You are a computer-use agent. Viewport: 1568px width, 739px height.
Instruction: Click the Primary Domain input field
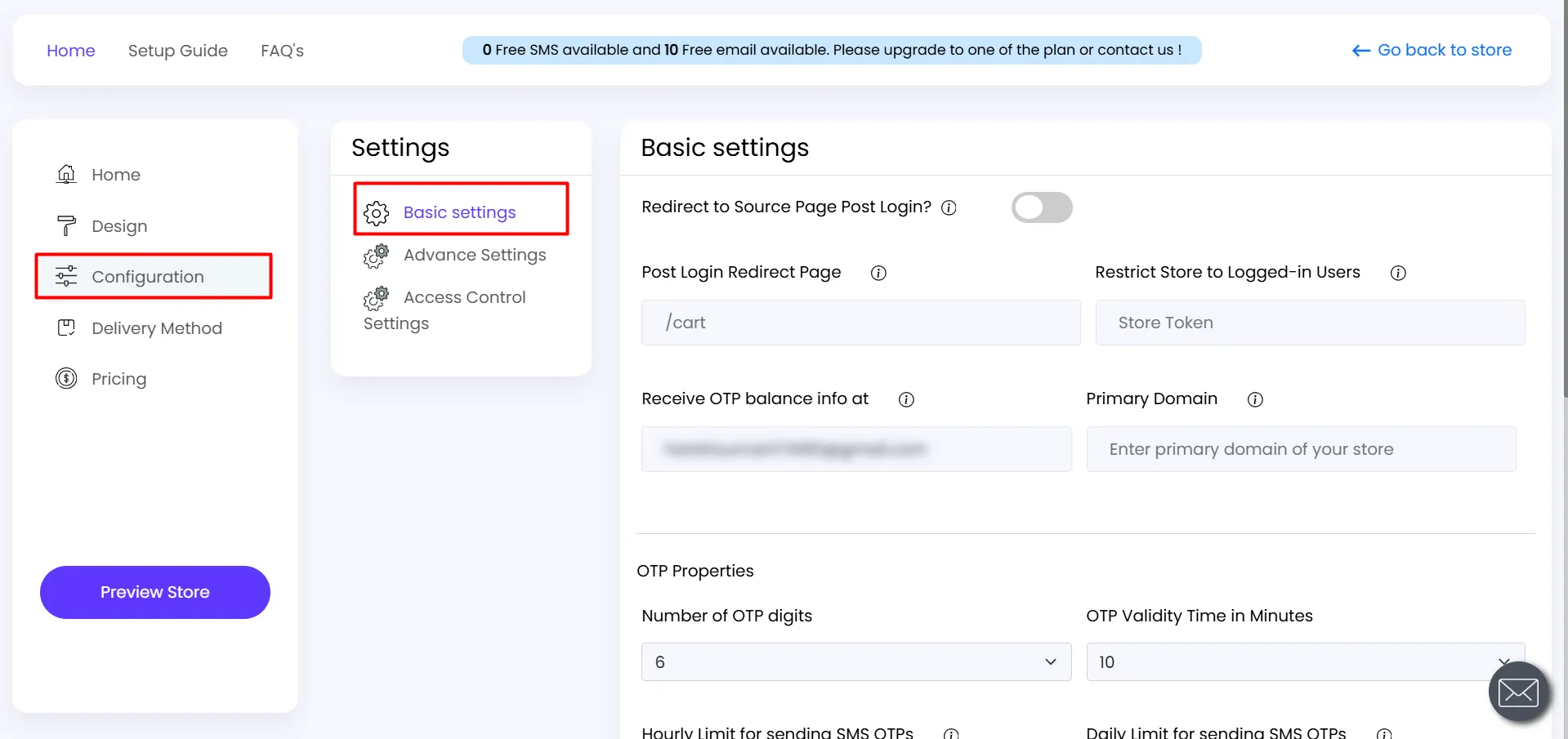click(1302, 449)
